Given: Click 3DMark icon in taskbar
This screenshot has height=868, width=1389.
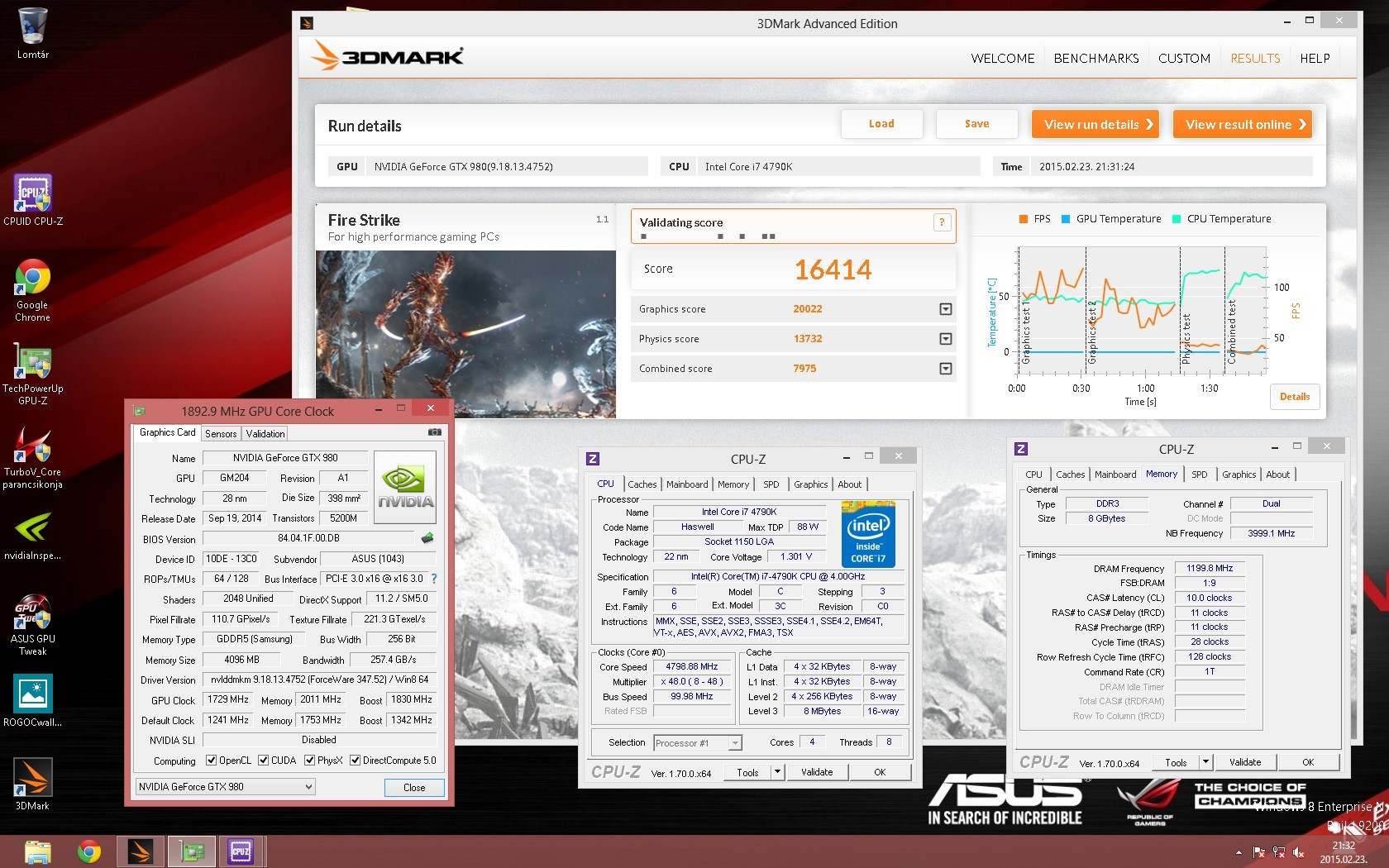Looking at the screenshot, I should [141, 851].
